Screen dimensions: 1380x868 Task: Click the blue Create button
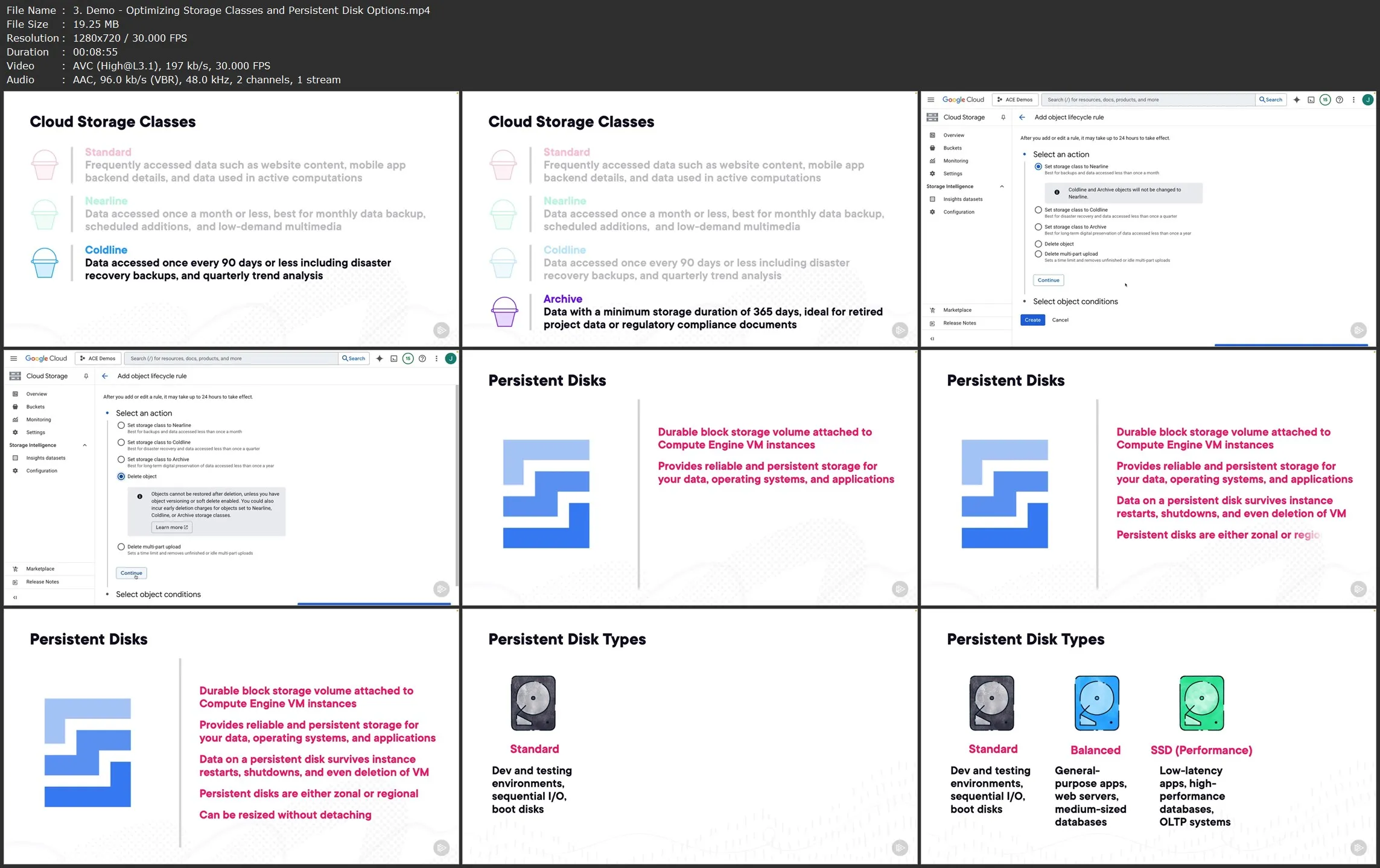tap(1032, 320)
